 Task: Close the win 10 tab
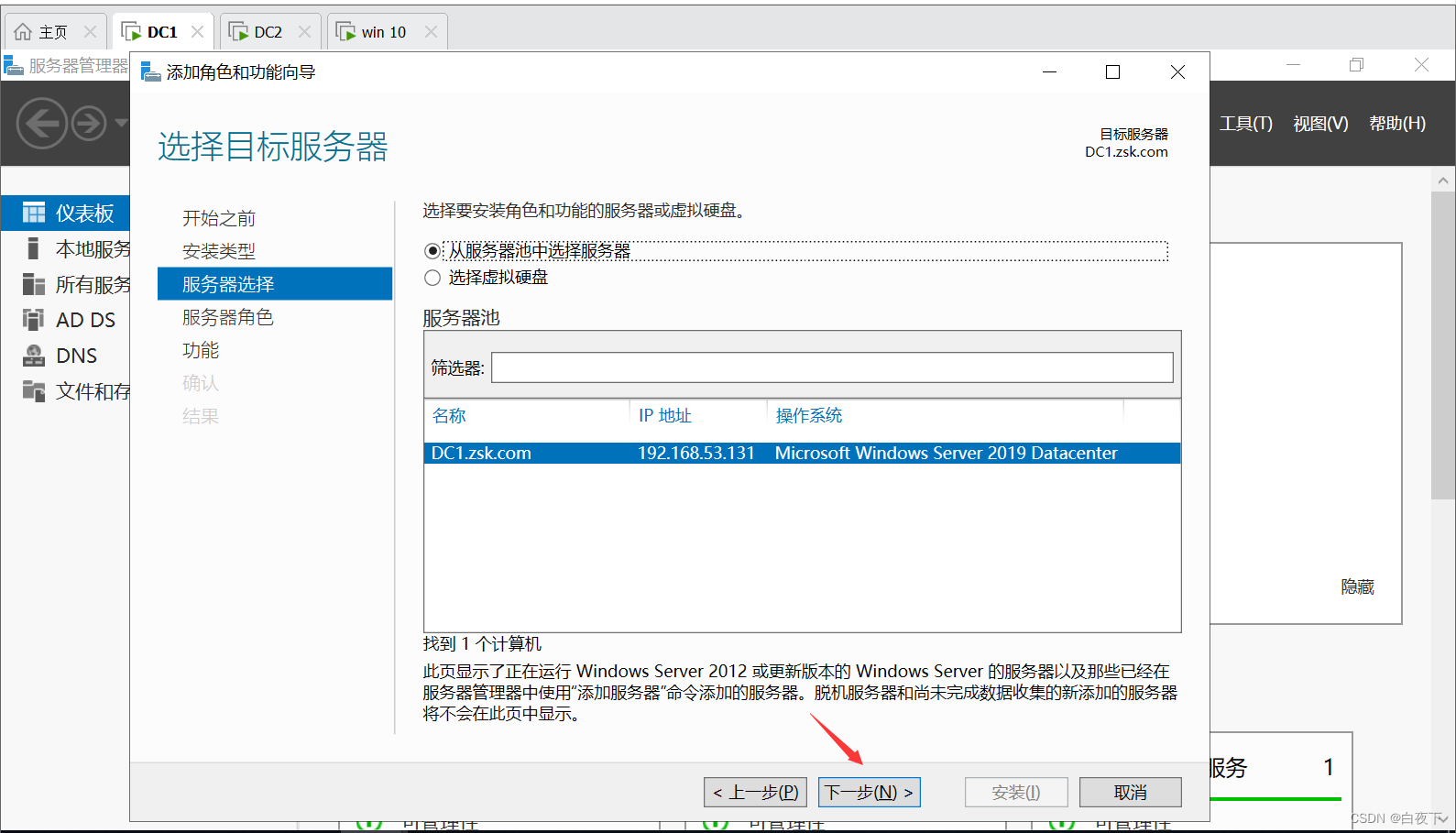[431, 32]
